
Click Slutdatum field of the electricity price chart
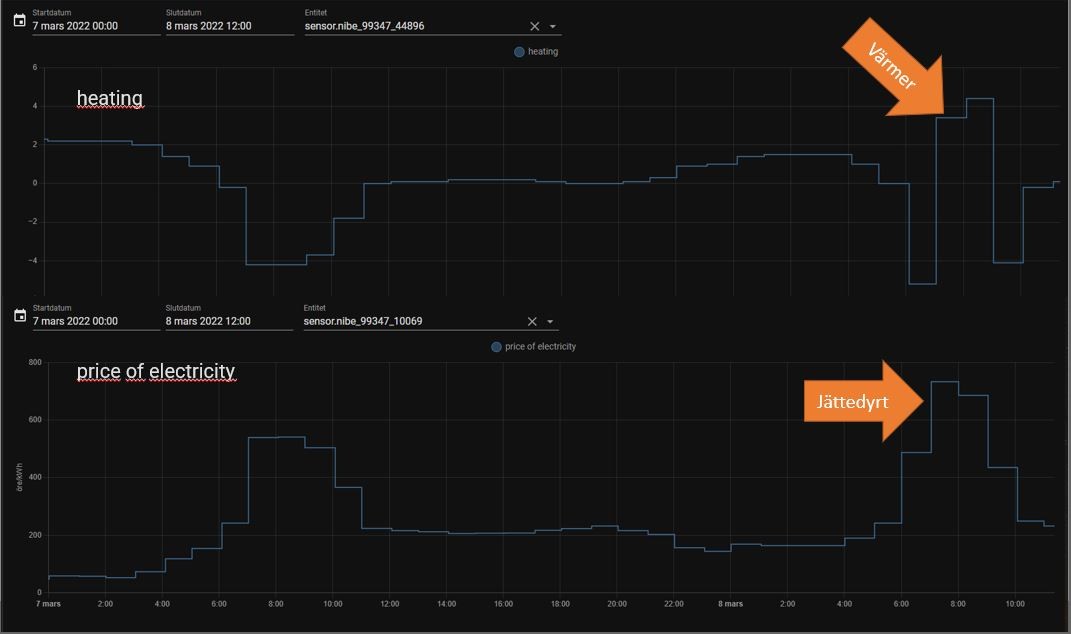[229, 321]
